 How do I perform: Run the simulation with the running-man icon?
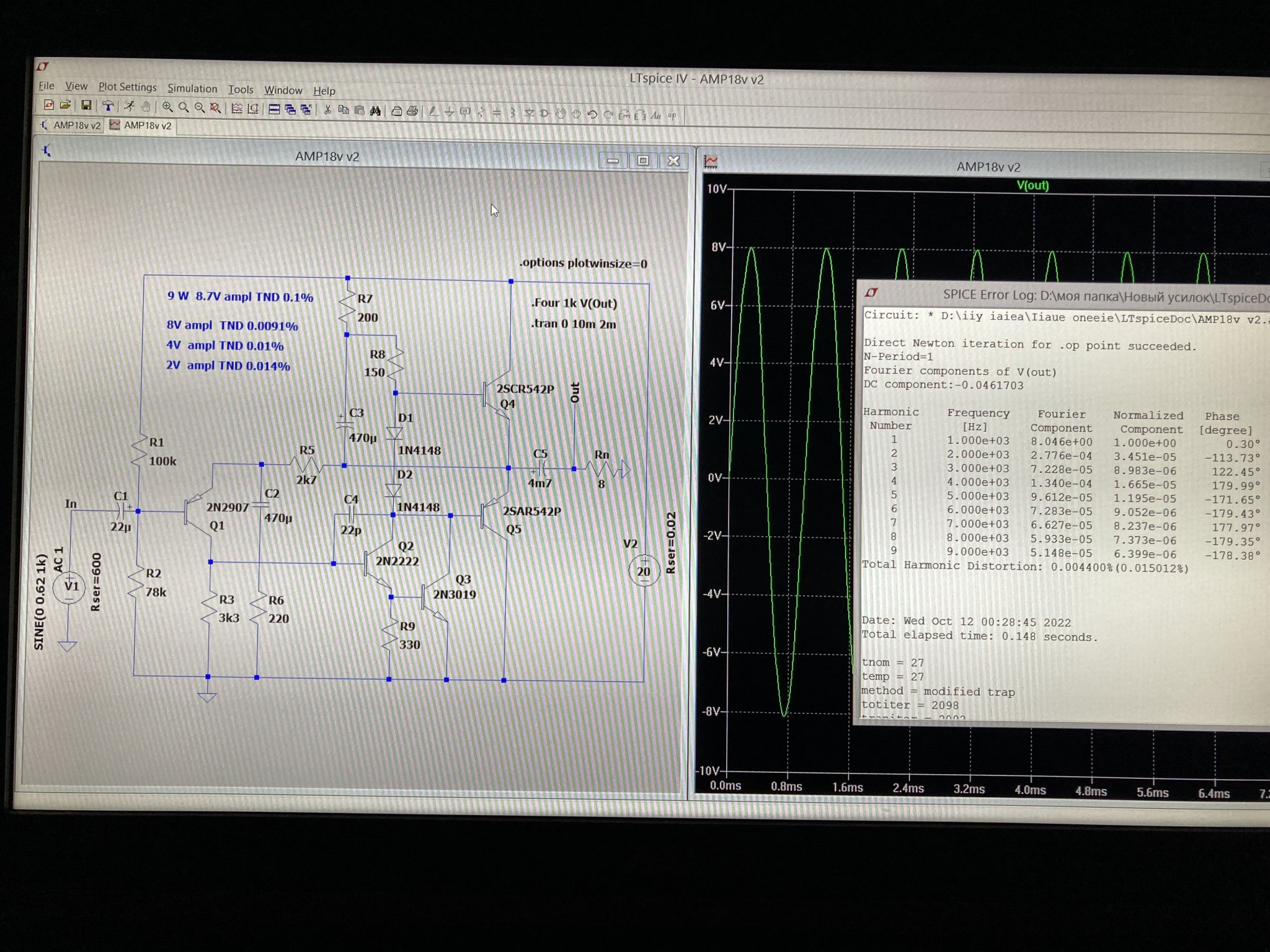coord(130,107)
